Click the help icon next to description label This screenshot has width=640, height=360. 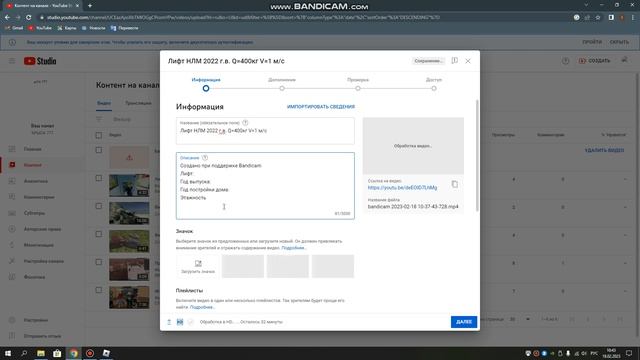(x=205, y=158)
